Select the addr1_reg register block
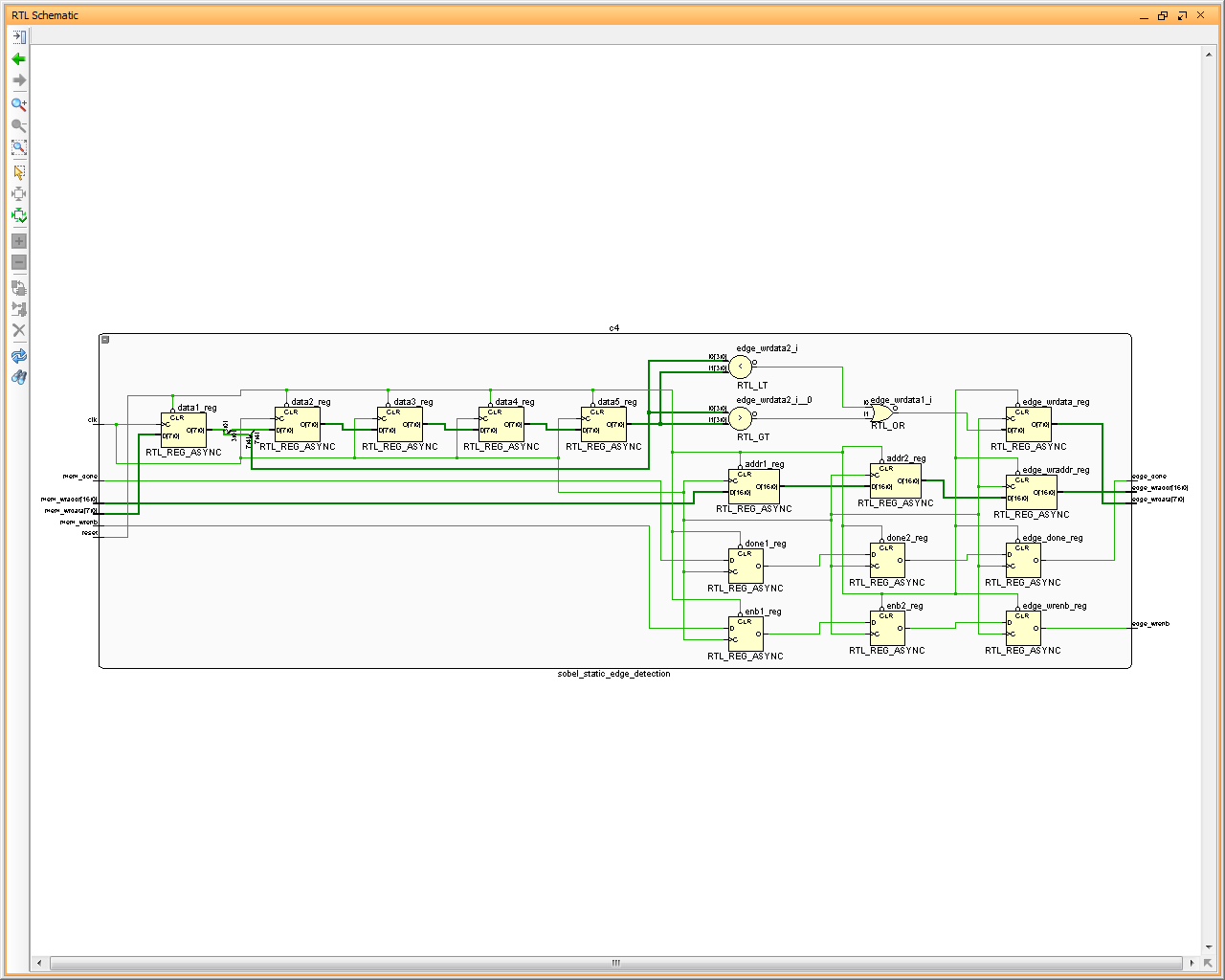 (x=754, y=486)
